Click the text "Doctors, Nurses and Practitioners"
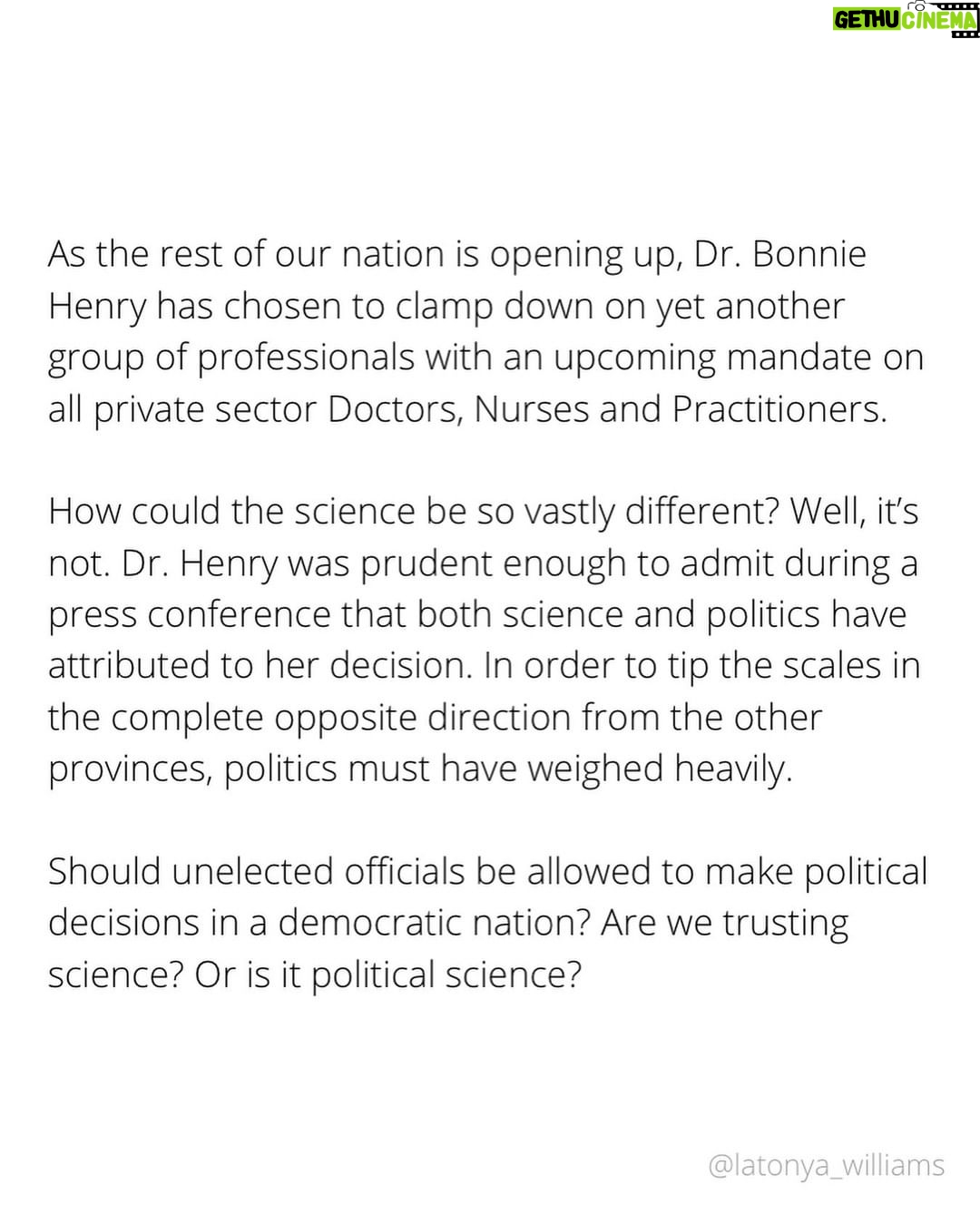The image size is (980, 1224). click(606, 410)
